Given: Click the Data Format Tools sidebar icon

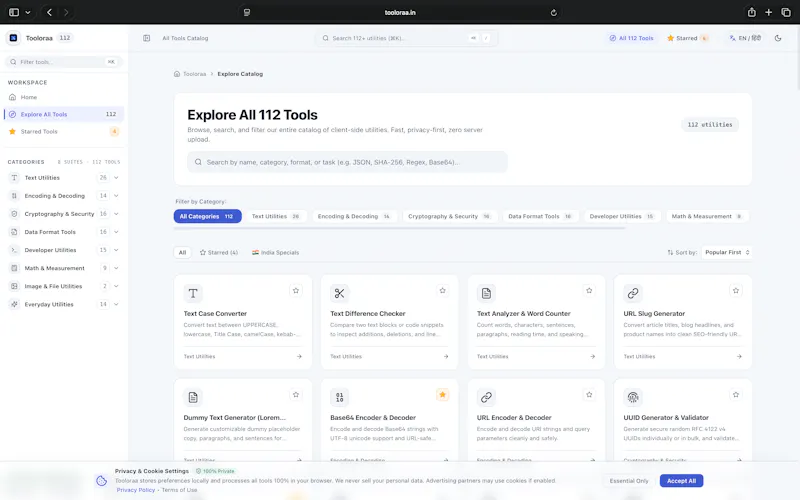Looking at the screenshot, I should [x=14, y=232].
